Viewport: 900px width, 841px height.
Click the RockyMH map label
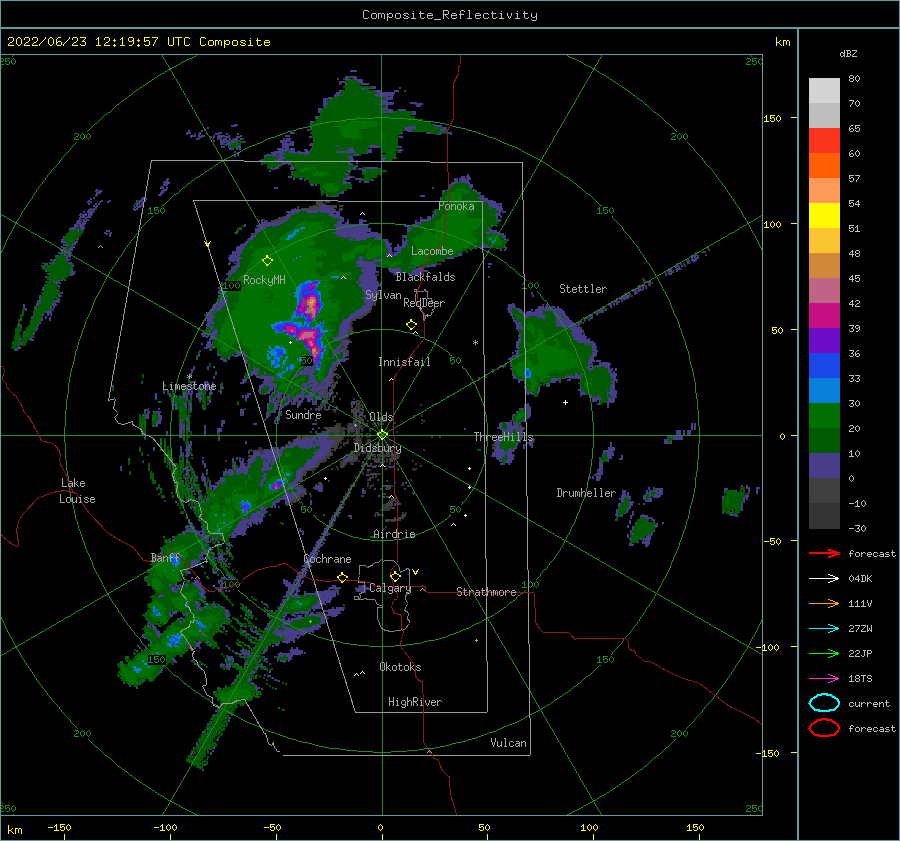(264, 280)
